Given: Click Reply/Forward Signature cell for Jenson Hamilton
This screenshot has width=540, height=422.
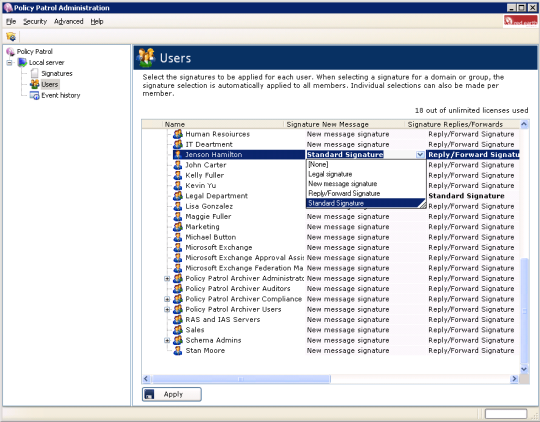Looking at the screenshot, I should [473, 155].
